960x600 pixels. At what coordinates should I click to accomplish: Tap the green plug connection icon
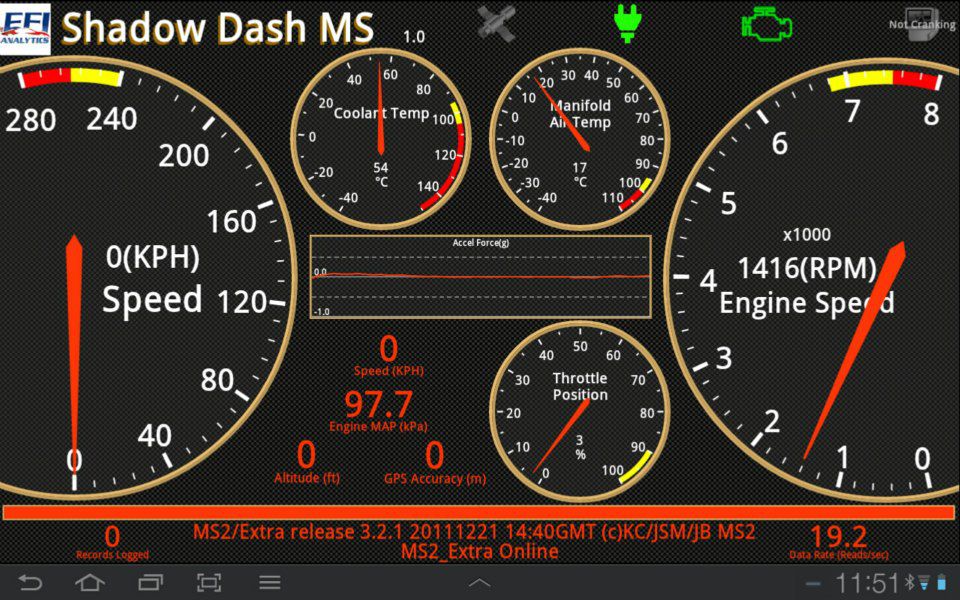click(x=627, y=24)
